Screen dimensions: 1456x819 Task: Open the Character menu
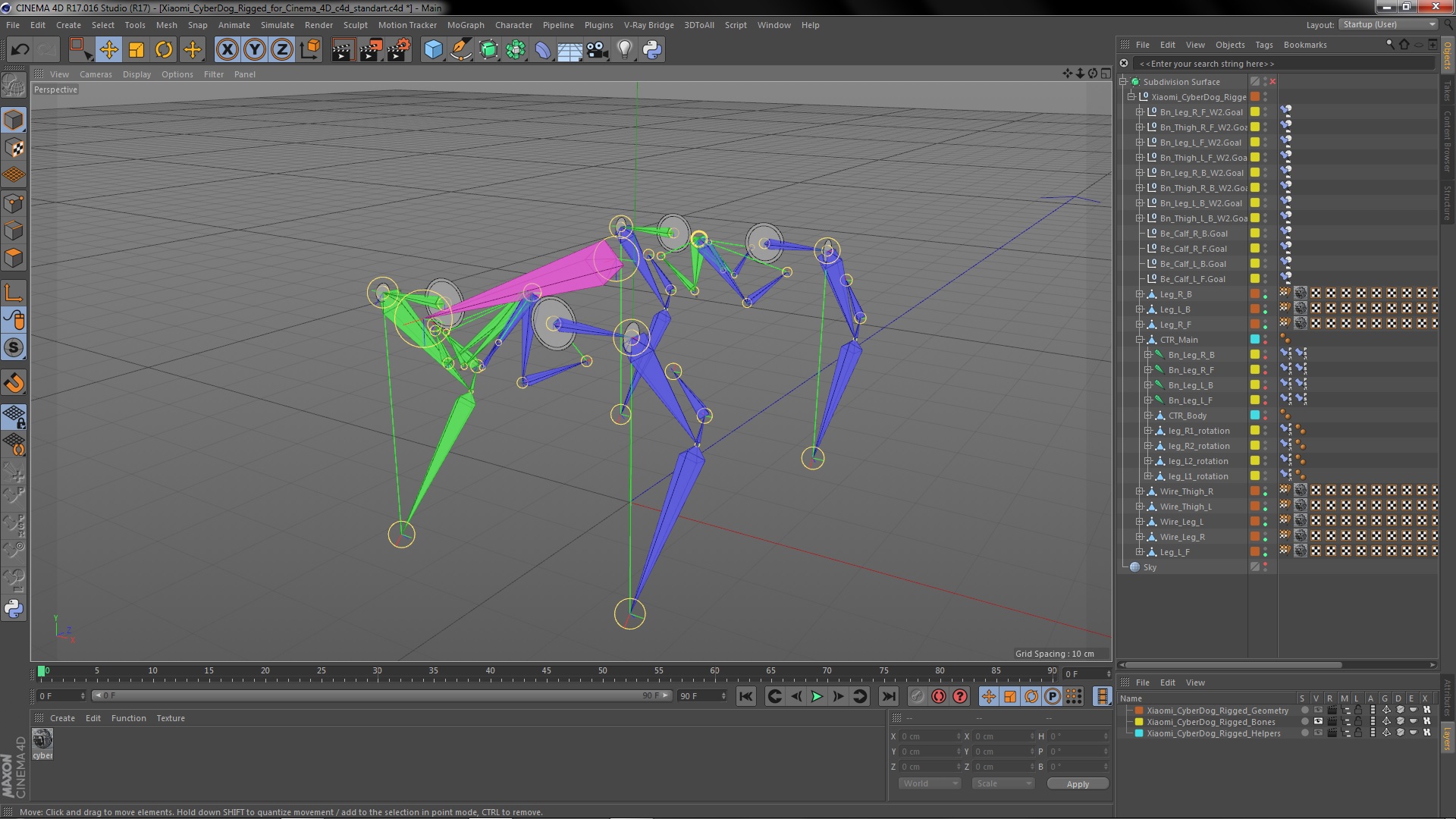(513, 25)
